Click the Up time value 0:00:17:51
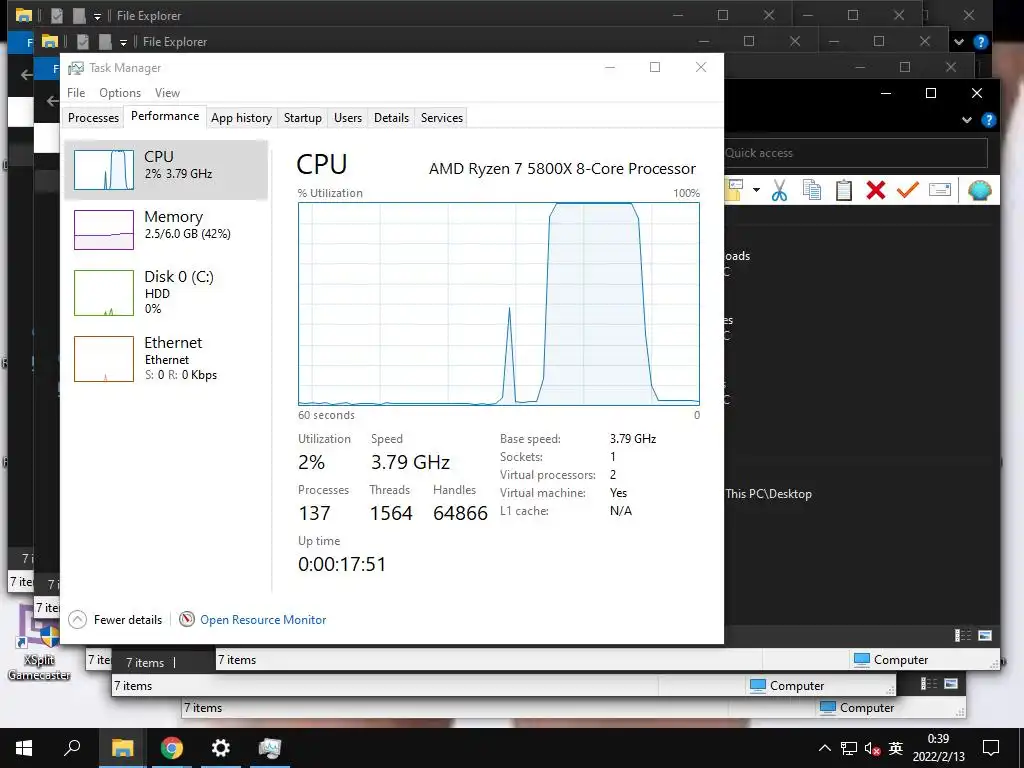 [342, 564]
